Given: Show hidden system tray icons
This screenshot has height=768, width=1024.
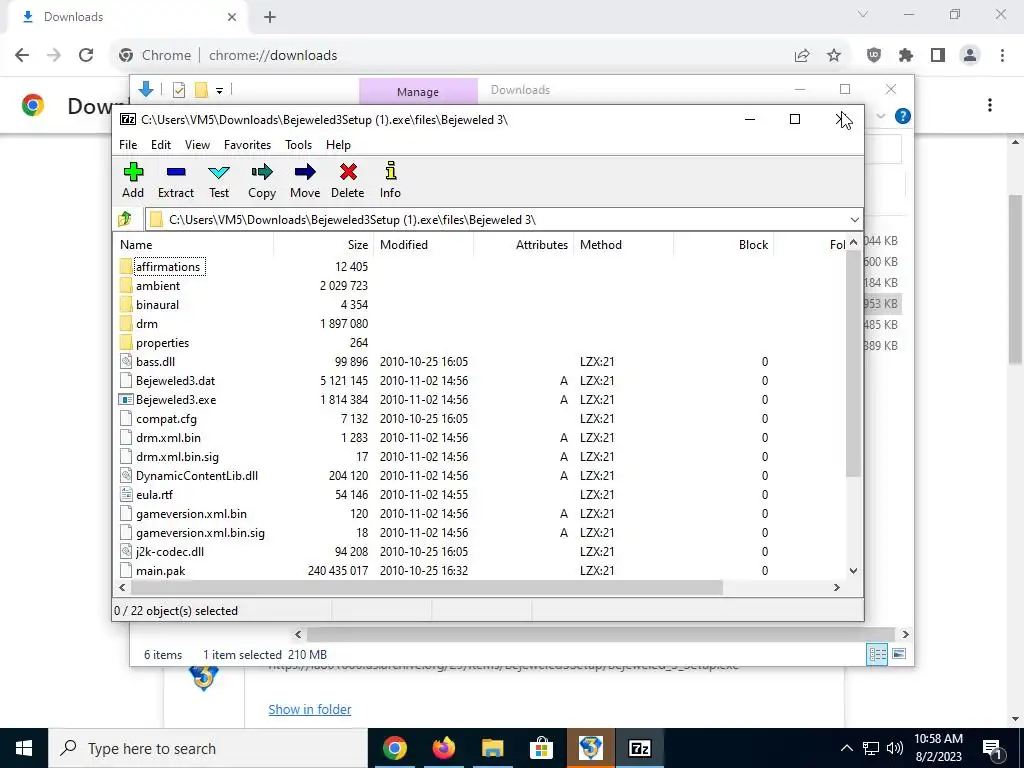Looking at the screenshot, I should [x=846, y=748].
